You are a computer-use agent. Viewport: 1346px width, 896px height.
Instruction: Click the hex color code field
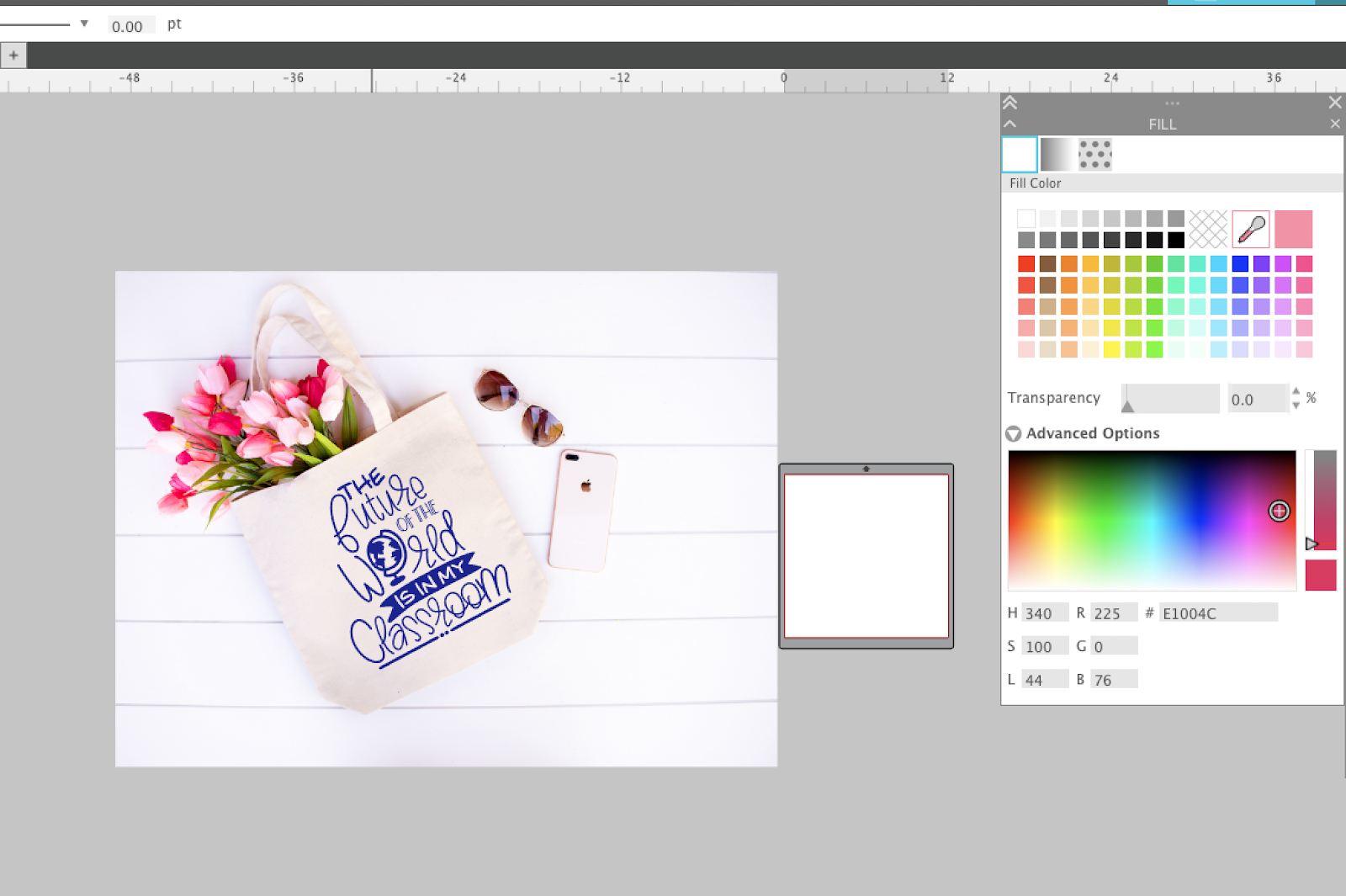pos(1218,612)
